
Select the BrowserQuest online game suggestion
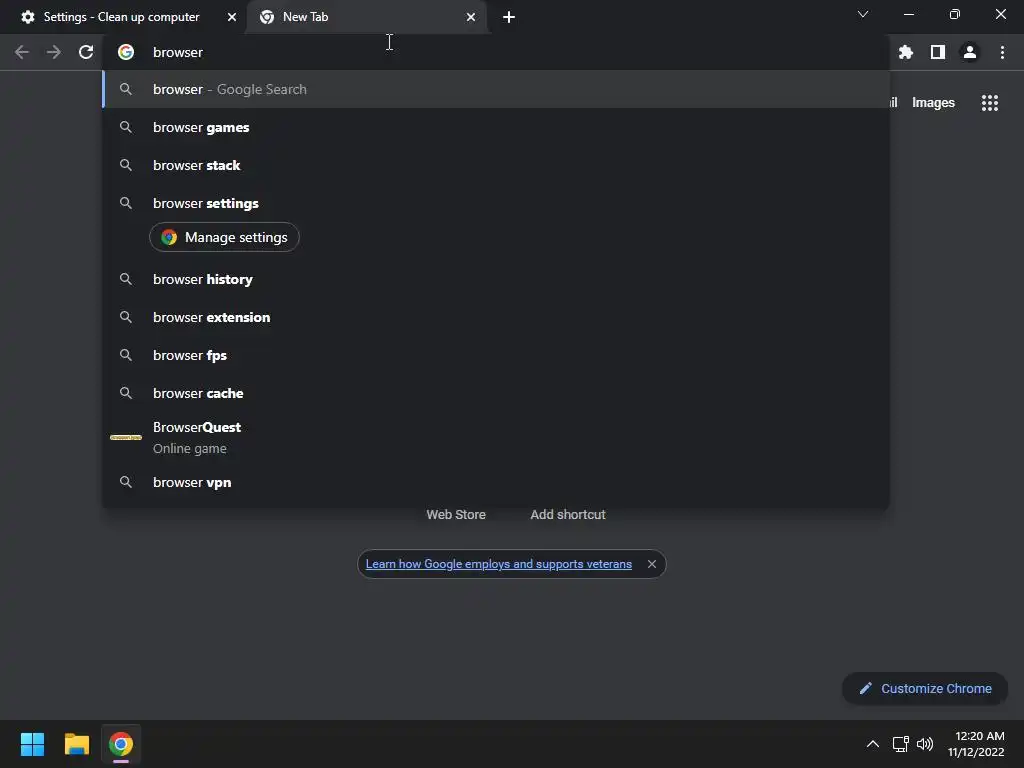pos(496,438)
